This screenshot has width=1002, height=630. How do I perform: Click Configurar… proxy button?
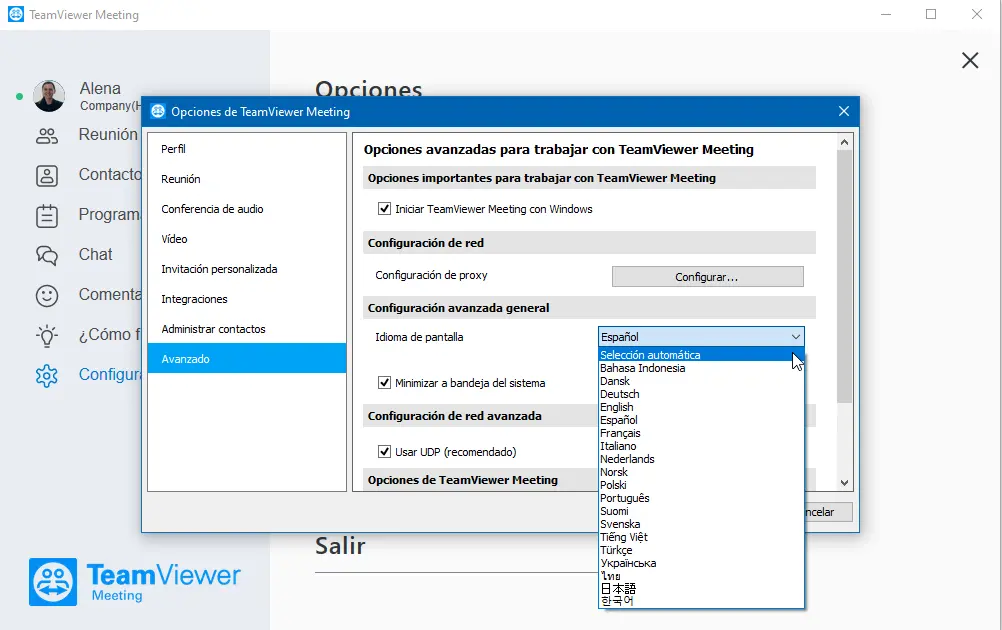[707, 277]
